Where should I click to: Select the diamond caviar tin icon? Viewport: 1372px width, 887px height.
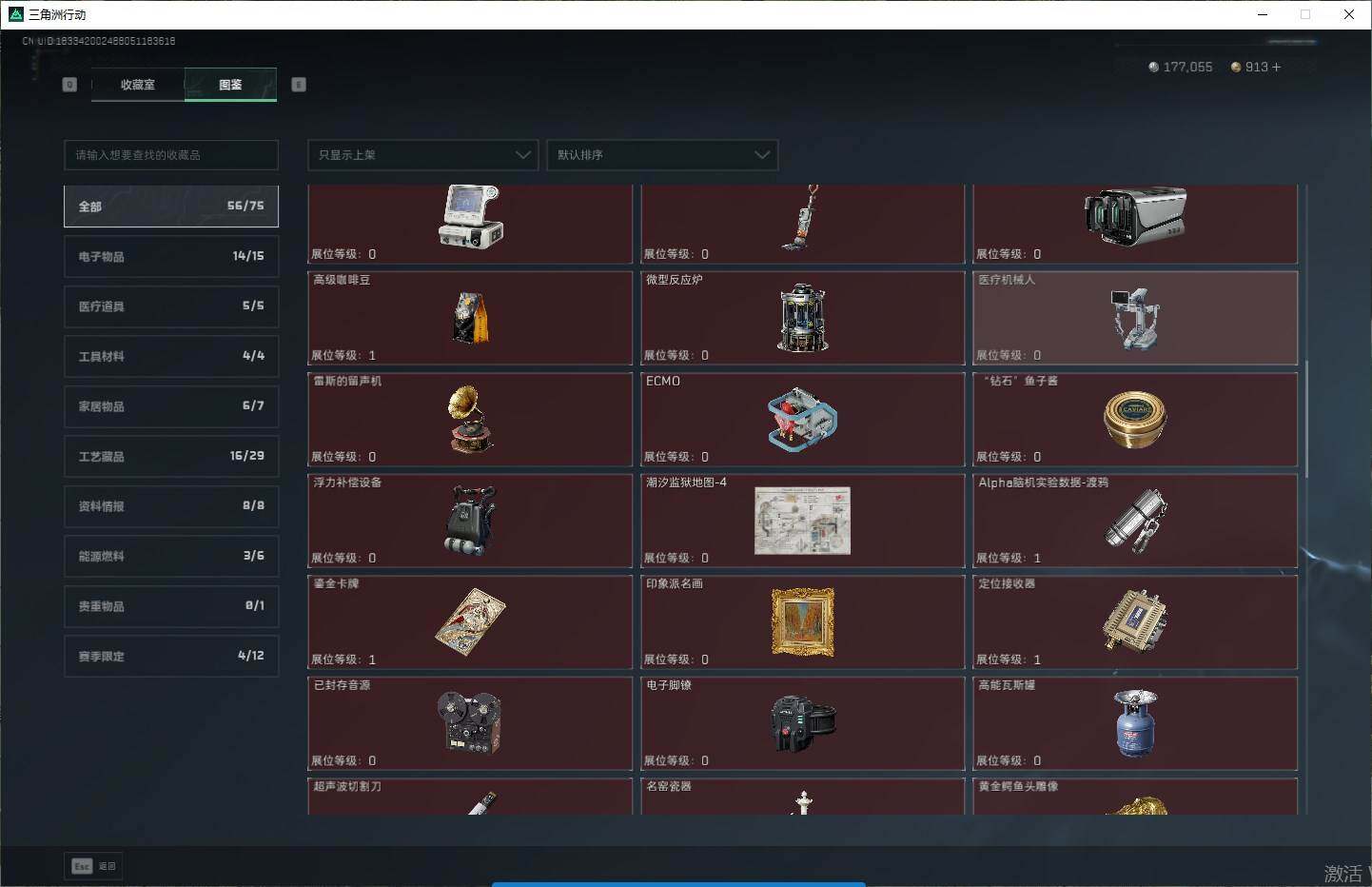pyautogui.click(x=1134, y=419)
